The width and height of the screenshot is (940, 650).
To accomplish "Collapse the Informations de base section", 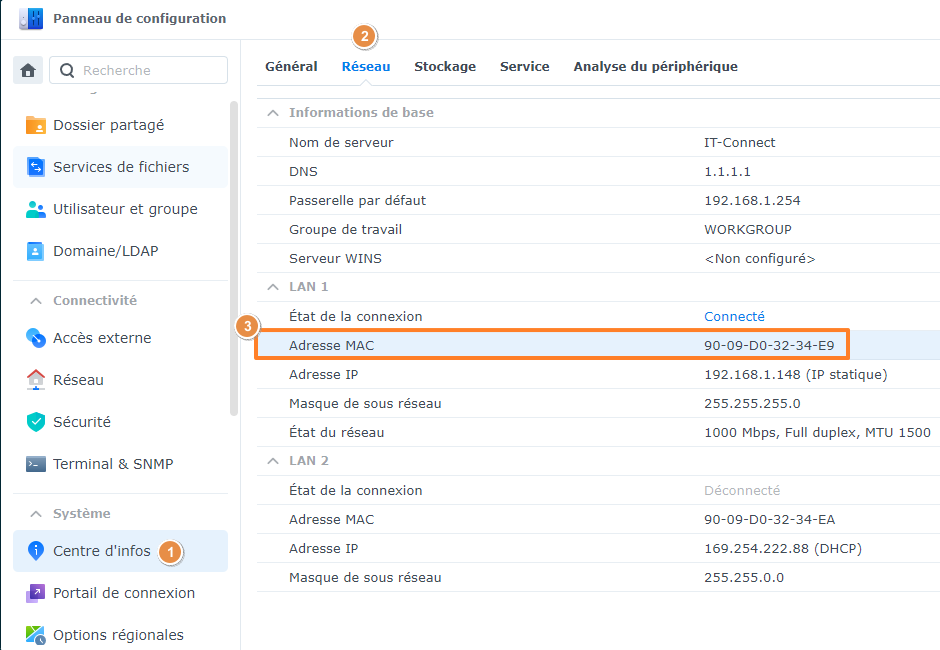I will [273, 112].
